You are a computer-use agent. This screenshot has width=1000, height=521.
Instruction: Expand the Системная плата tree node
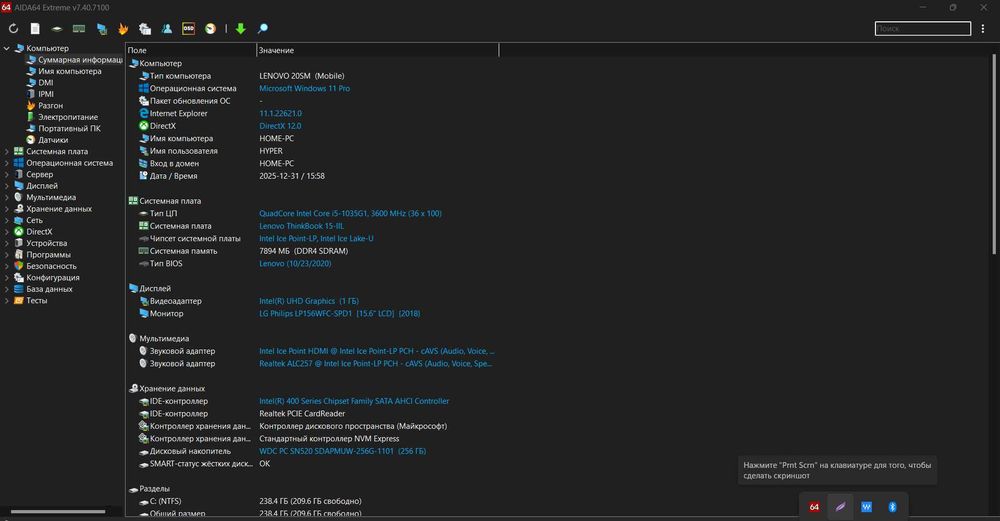click(x=7, y=152)
